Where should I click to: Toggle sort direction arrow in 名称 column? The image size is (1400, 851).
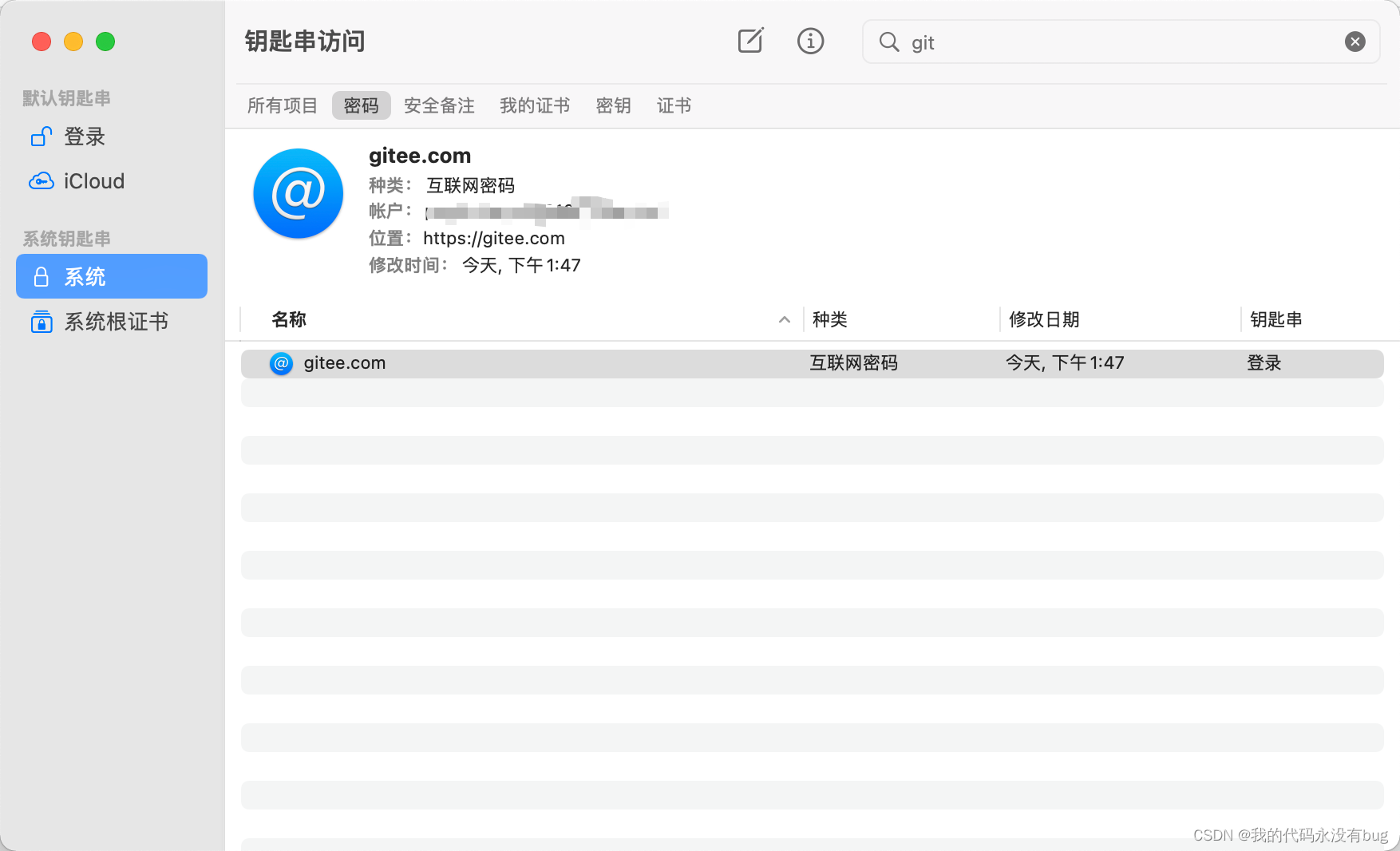[784, 319]
